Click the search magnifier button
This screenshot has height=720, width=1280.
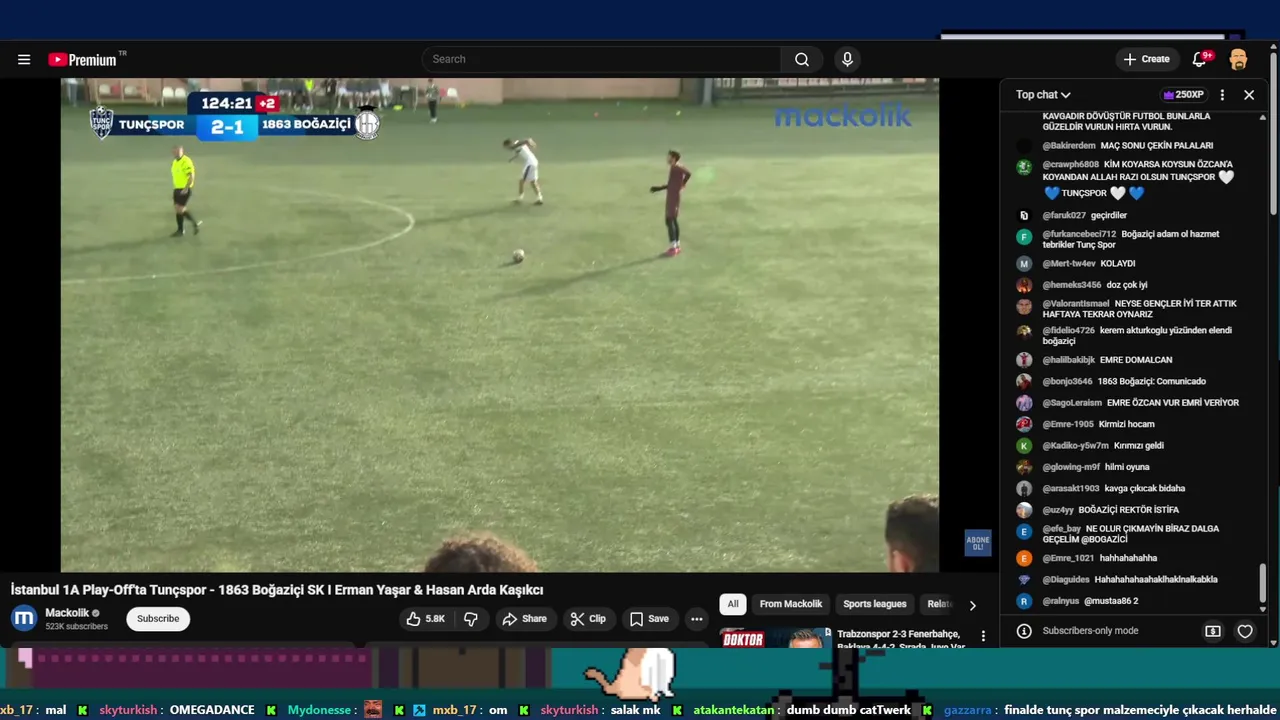pyautogui.click(x=802, y=59)
